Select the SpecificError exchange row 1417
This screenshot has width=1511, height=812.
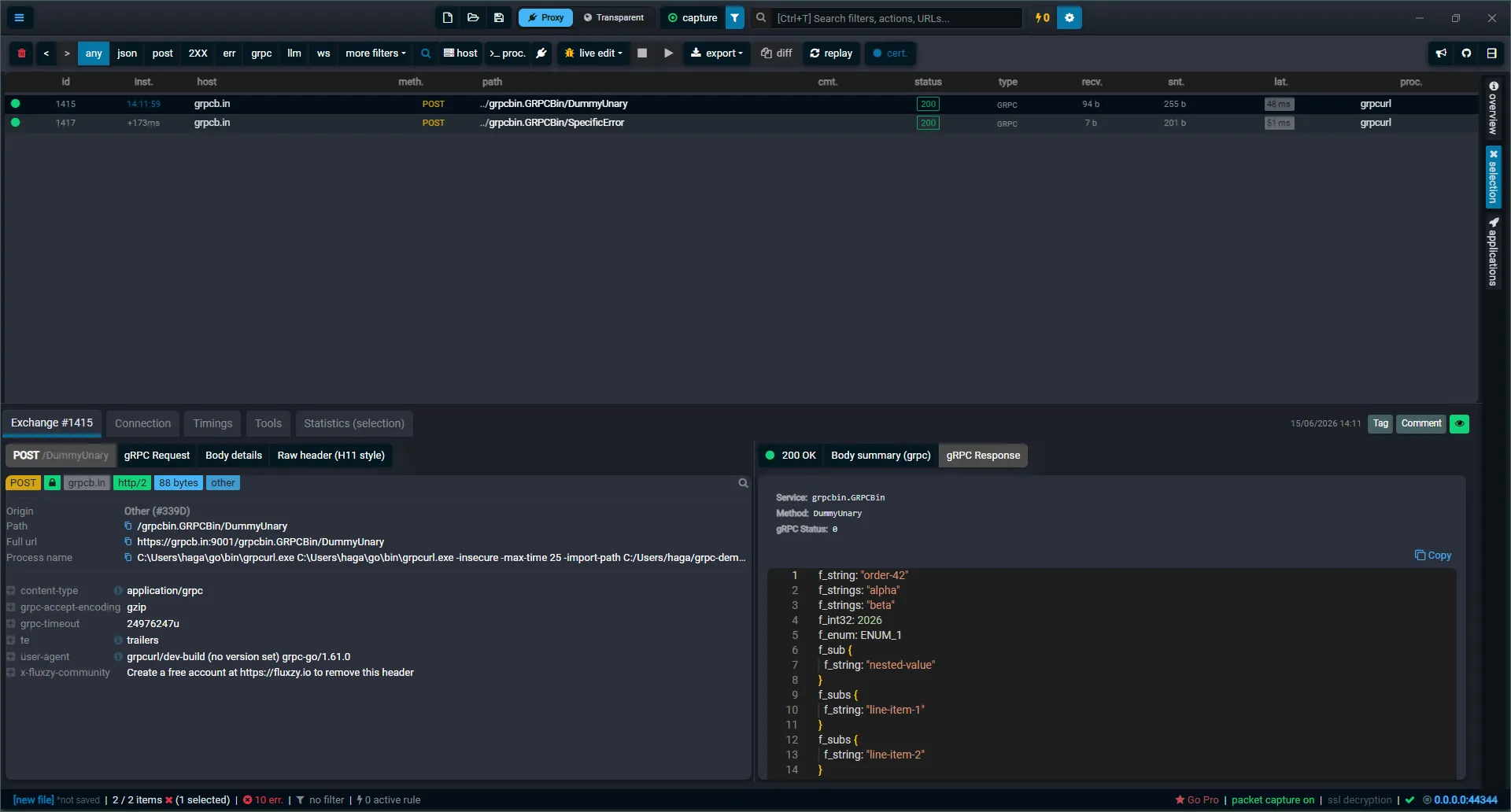point(741,123)
